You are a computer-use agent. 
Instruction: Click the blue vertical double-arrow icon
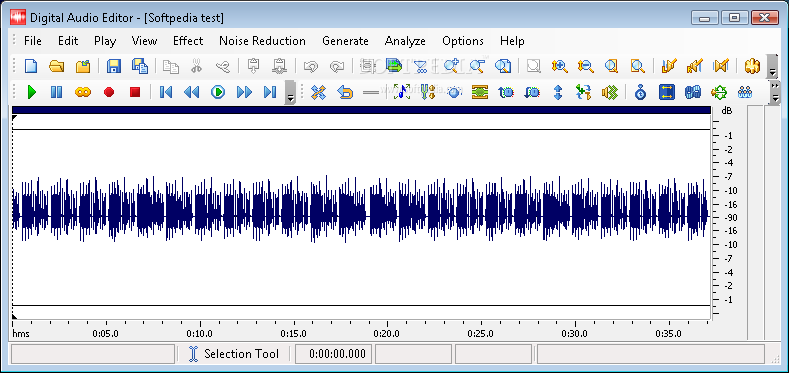click(x=558, y=92)
